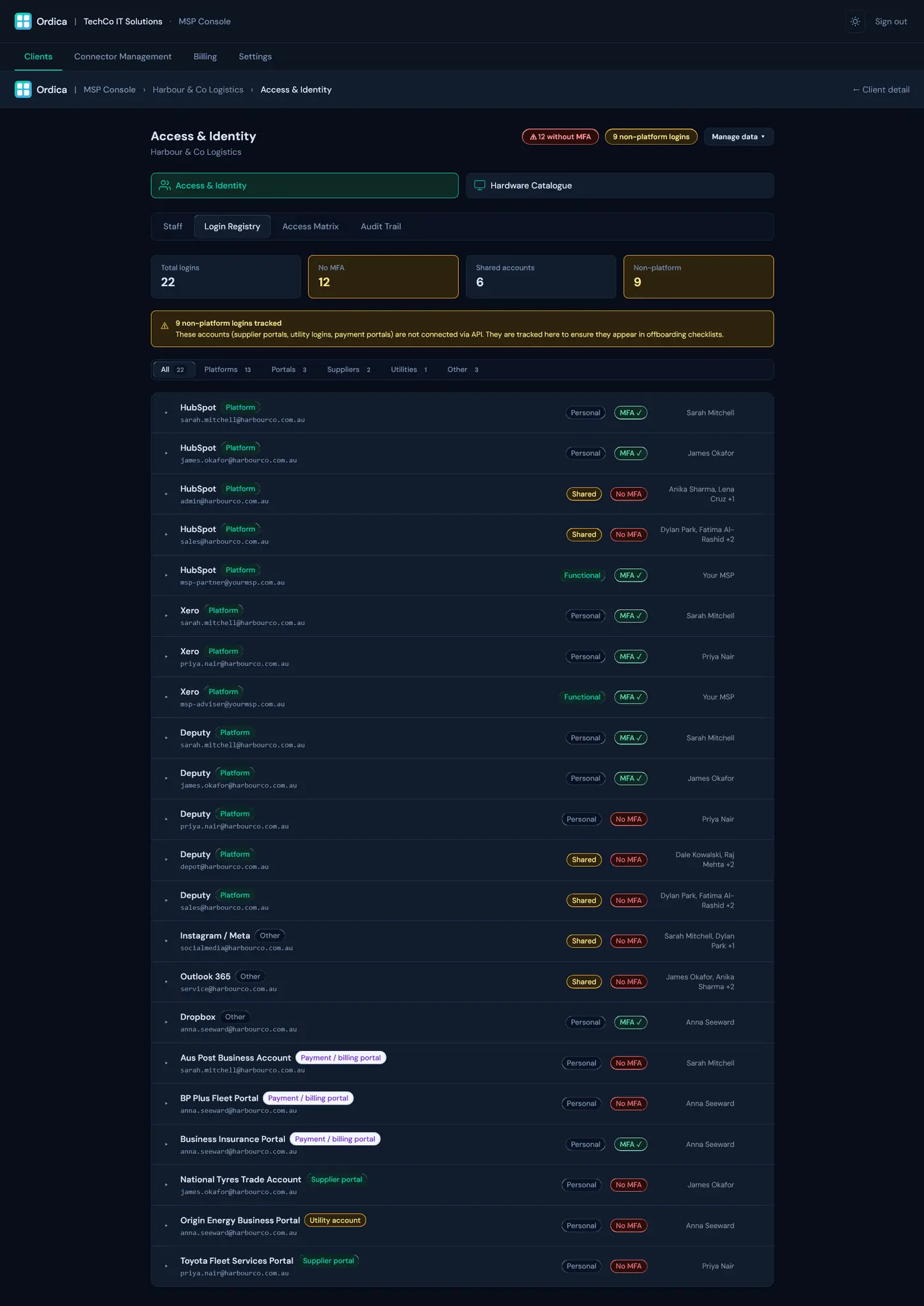Open the Connector Management tab
924x1306 pixels.
tap(122, 57)
